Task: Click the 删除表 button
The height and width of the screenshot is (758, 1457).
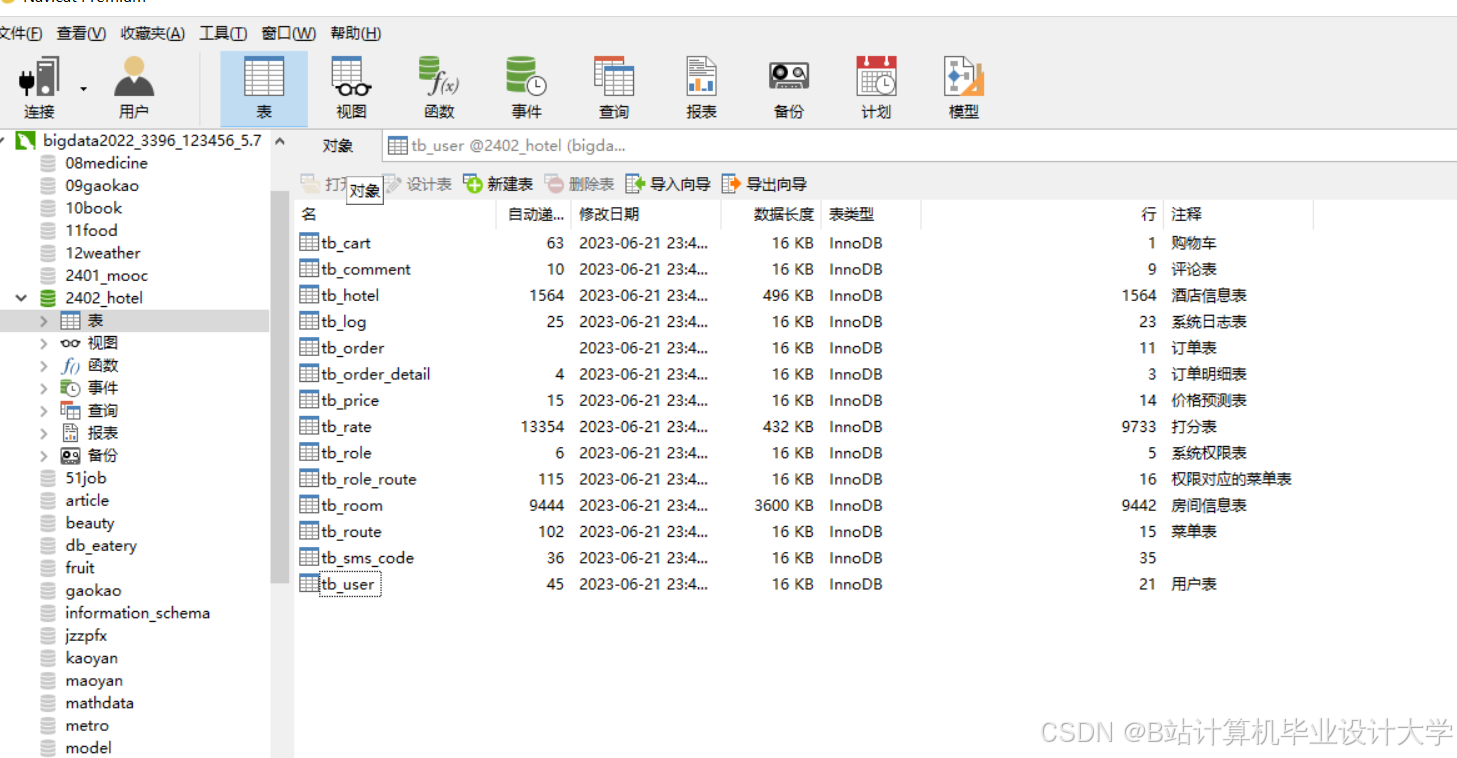Action: tap(580, 184)
